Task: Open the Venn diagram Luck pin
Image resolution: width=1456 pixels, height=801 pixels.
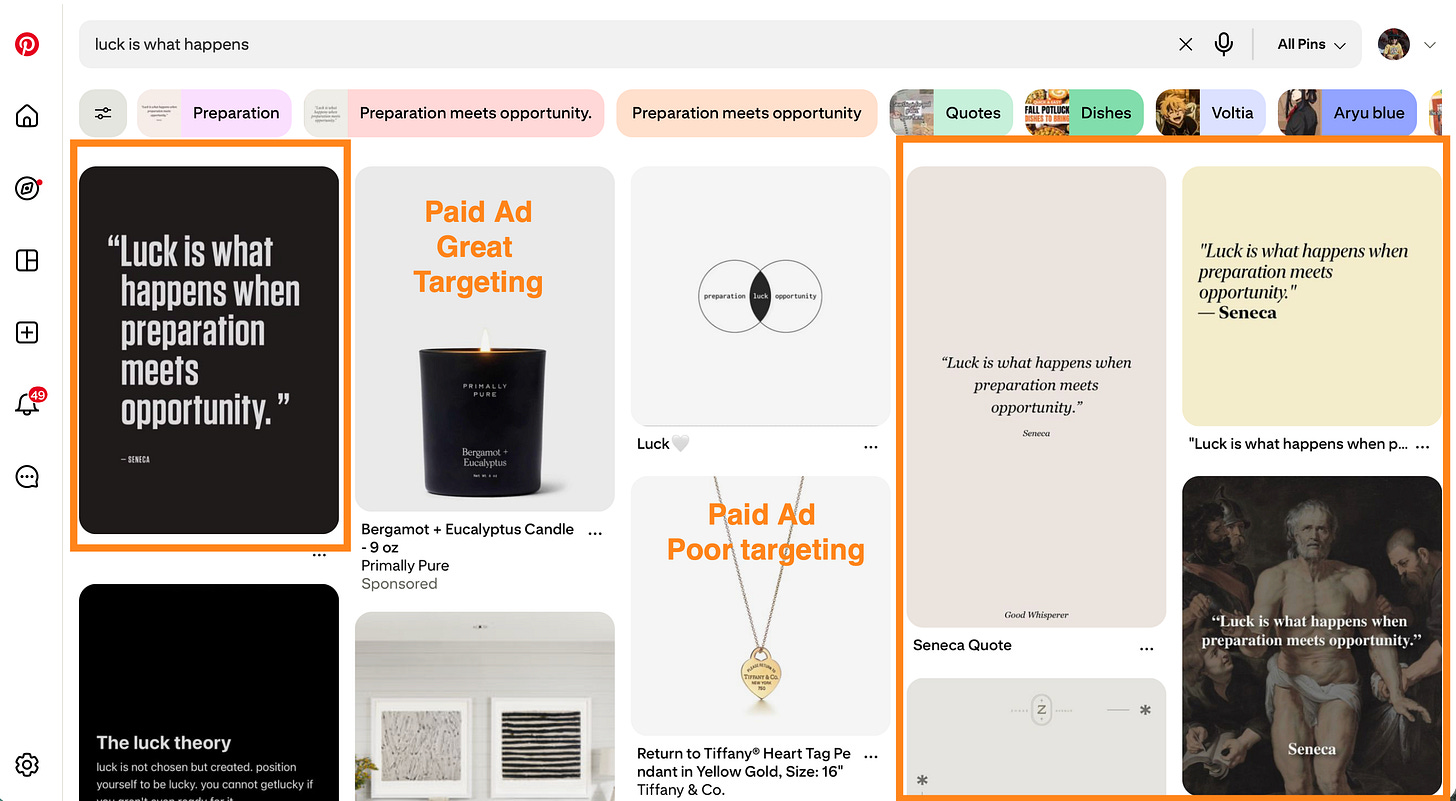Action: 760,296
